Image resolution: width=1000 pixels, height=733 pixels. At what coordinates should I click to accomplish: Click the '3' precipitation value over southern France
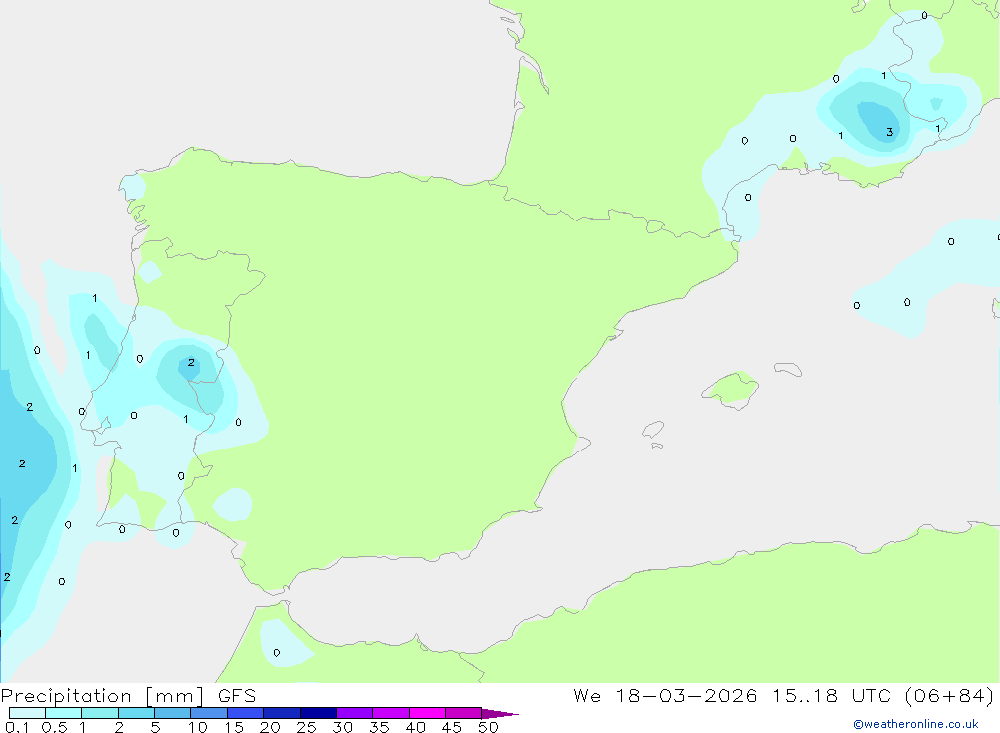click(x=890, y=133)
